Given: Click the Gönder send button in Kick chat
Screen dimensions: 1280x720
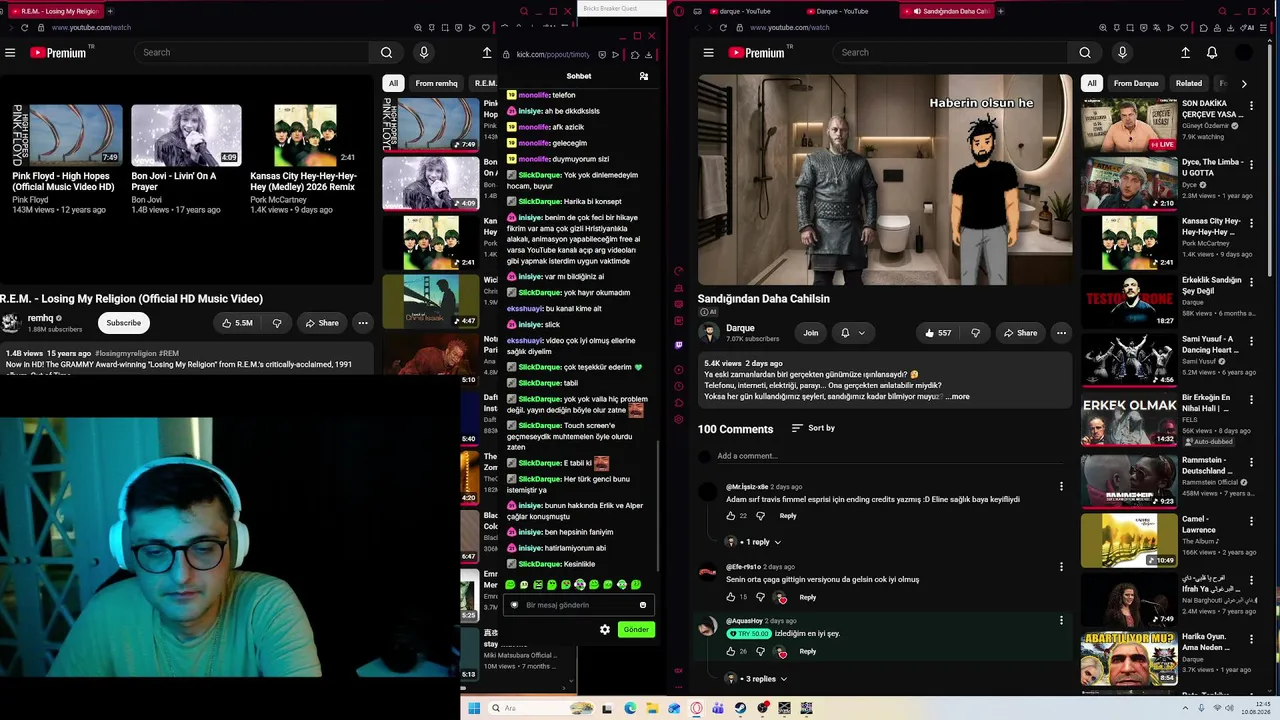Looking at the screenshot, I should pyautogui.click(x=636, y=629).
